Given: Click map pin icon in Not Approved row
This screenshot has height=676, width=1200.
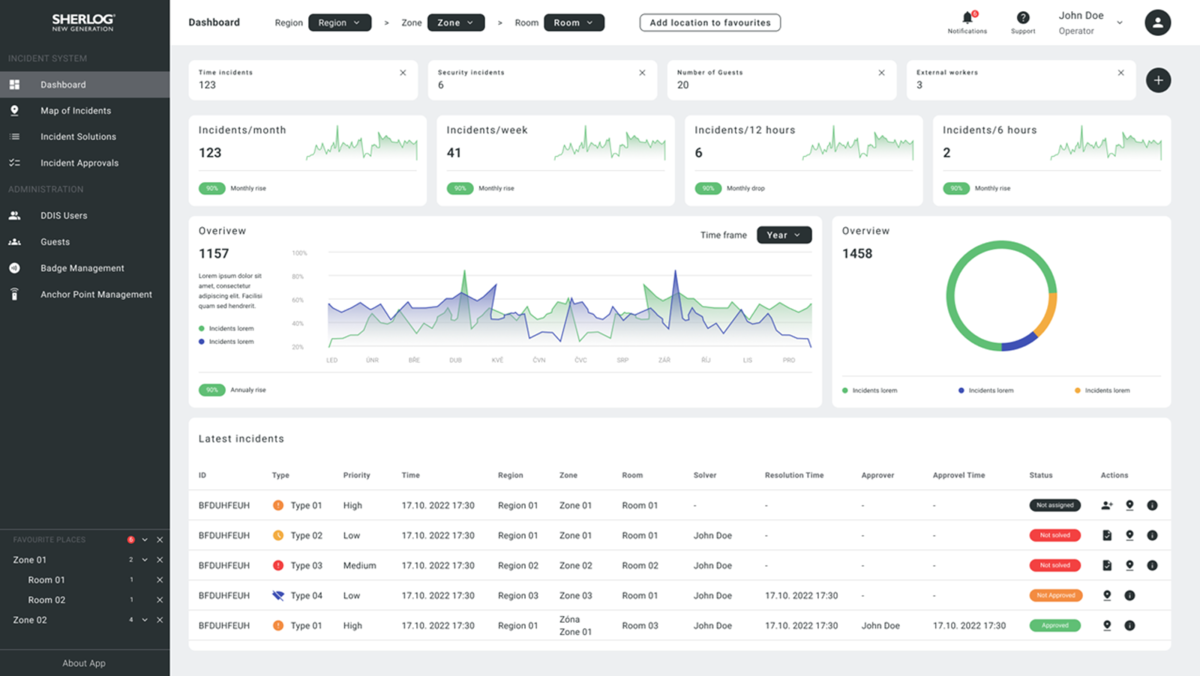Looking at the screenshot, I should pyautogui.click(x=1107, y=596).
